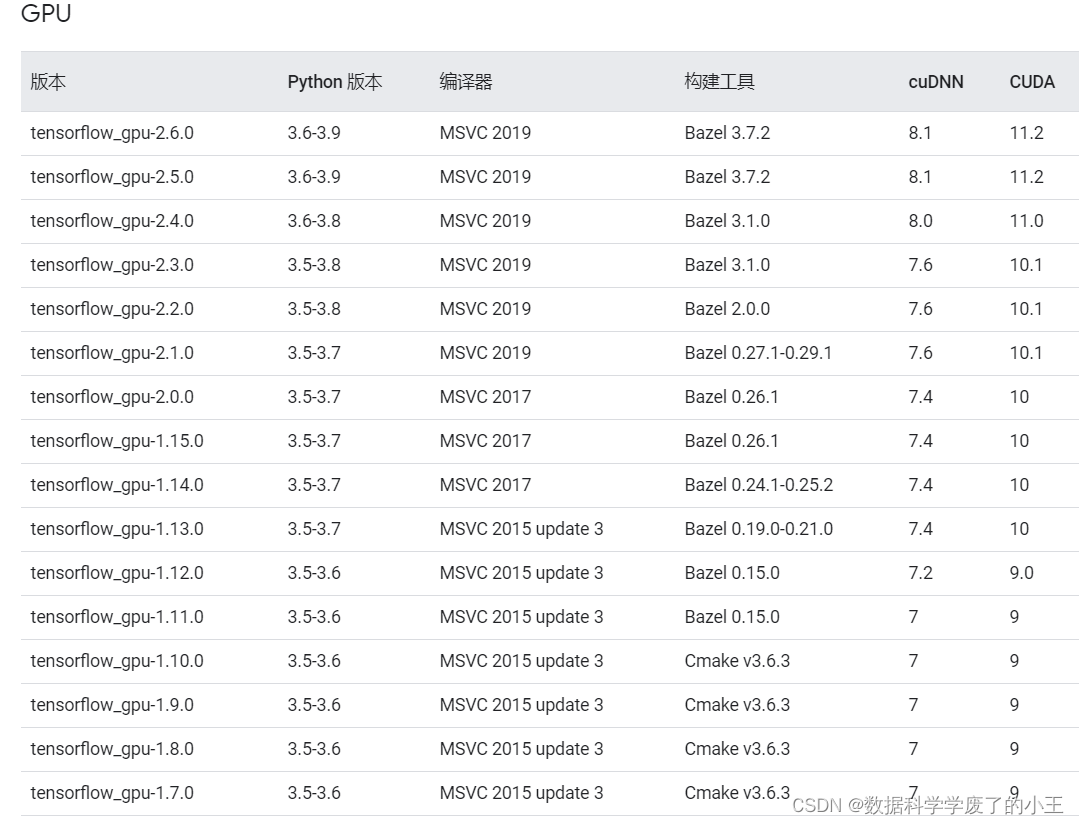Click MSVC 2019 in the tensorflow_gpu-2.6.0 row

pos(485,133)
